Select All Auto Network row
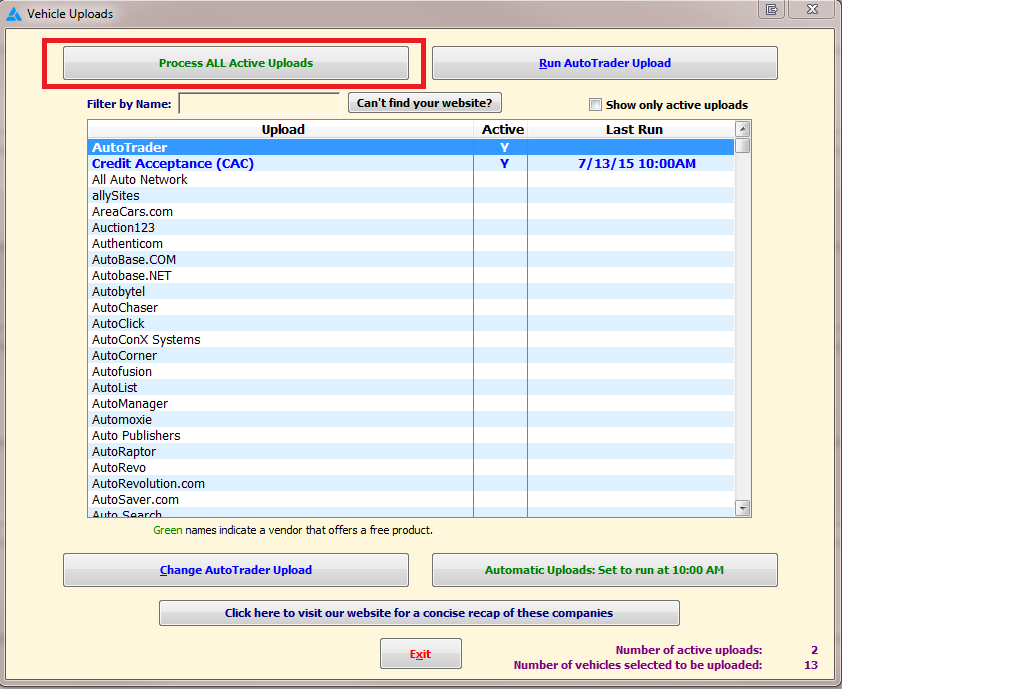The image size is (1031, 689). coord(411,179)
